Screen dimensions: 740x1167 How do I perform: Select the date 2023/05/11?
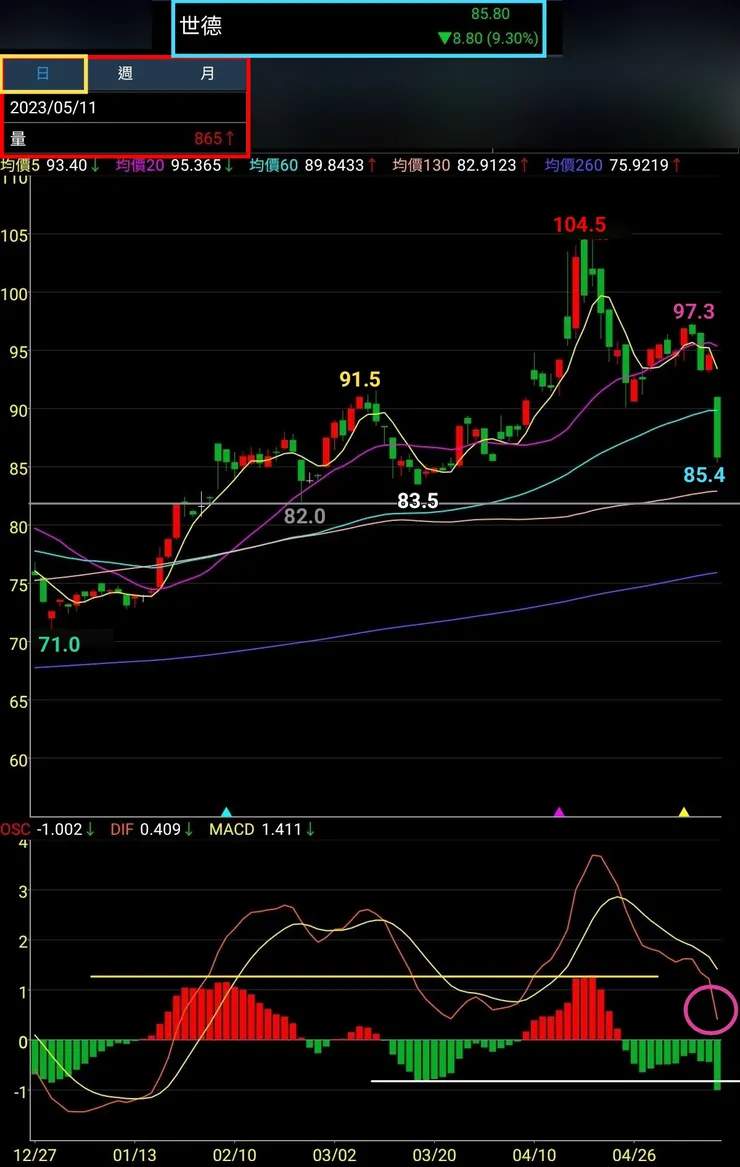coord(53,107)
